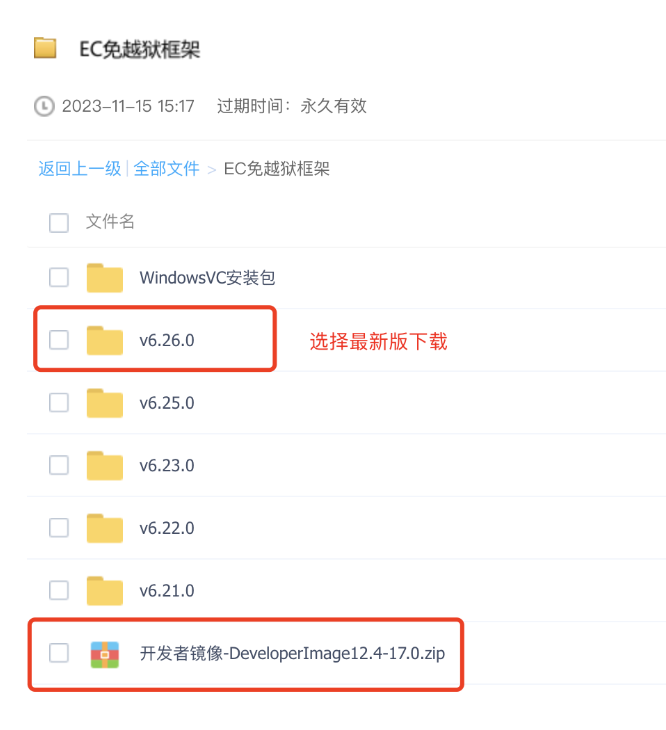This screenshot has height=730, width=666.
Task: Tick the checkbox for v6.21.0
Action: 59,590
